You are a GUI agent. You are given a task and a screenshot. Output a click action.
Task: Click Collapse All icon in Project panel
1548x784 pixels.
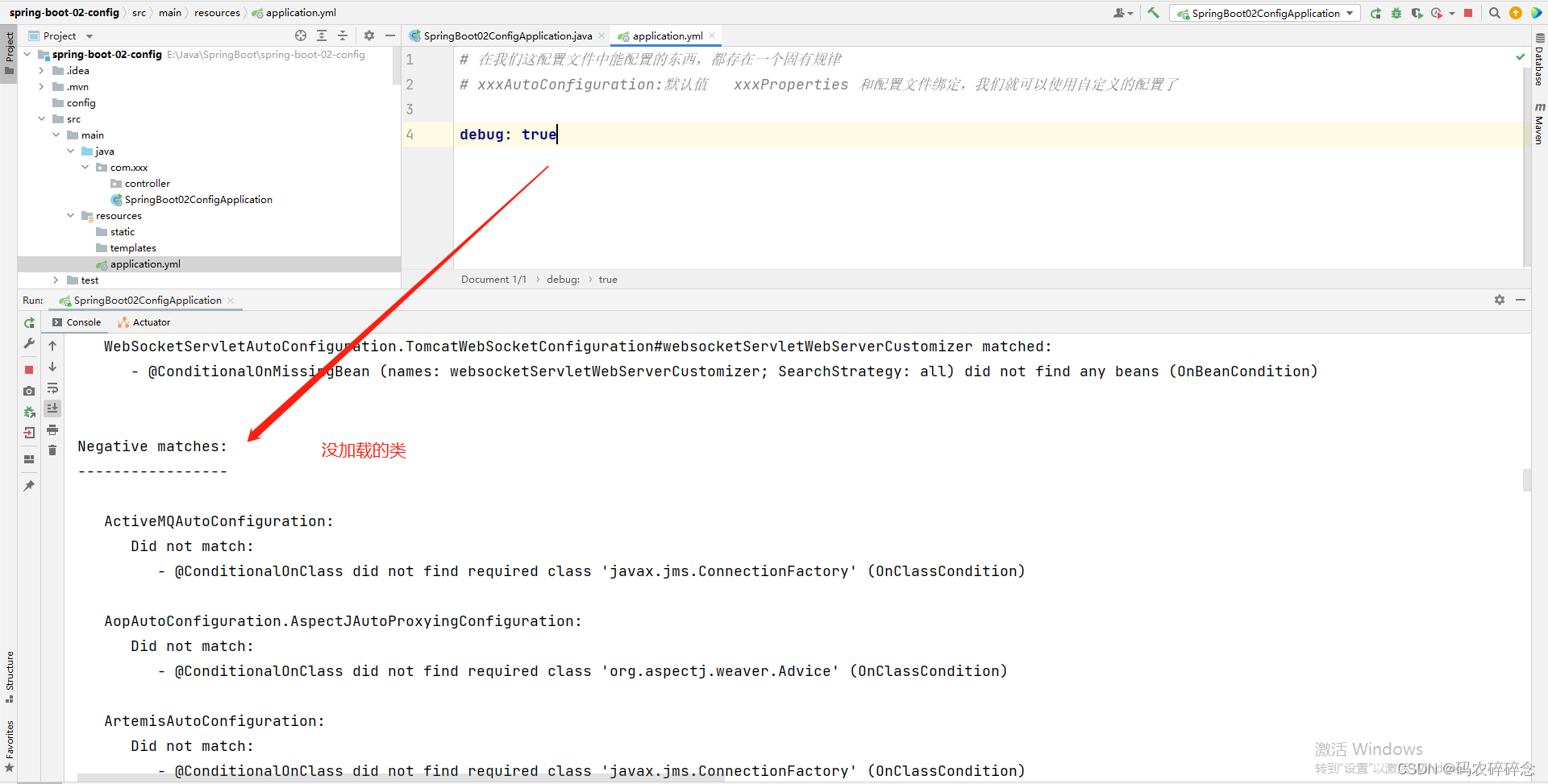343,35
